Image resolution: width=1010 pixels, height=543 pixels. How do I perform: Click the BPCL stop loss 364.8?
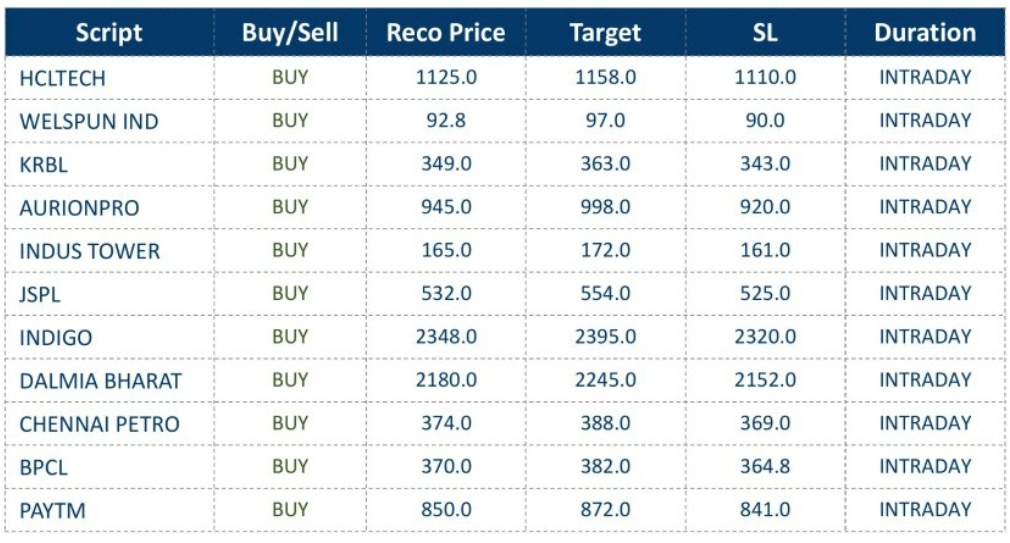click(765, 466)
